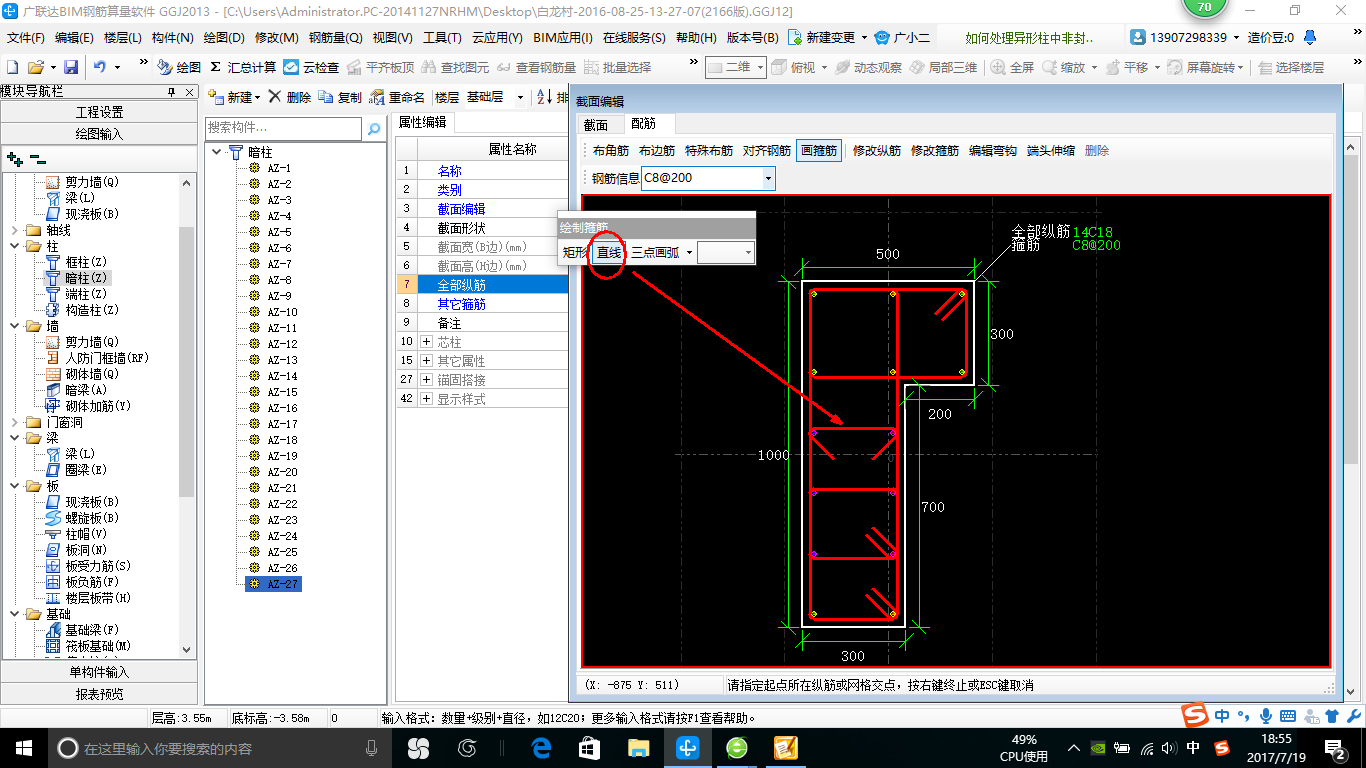This screenshot has height=768, width=1366.
Task: Select AZ-27 in component list
Action: point(273,584)
